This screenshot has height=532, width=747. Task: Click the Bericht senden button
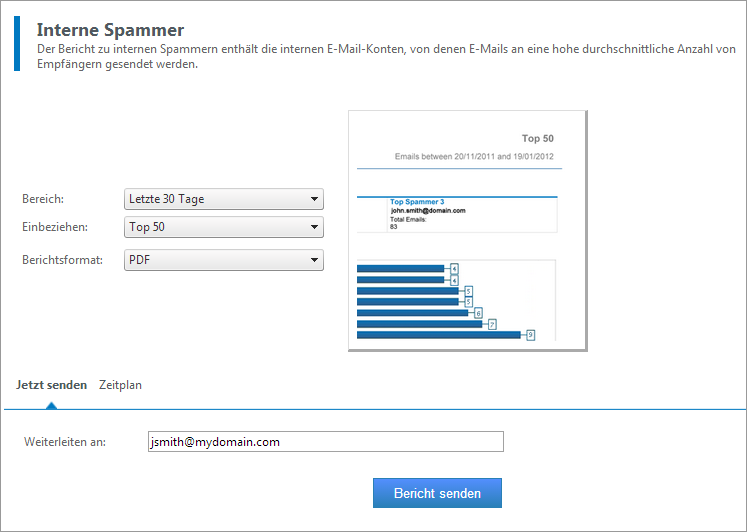(x=437, y=493)
